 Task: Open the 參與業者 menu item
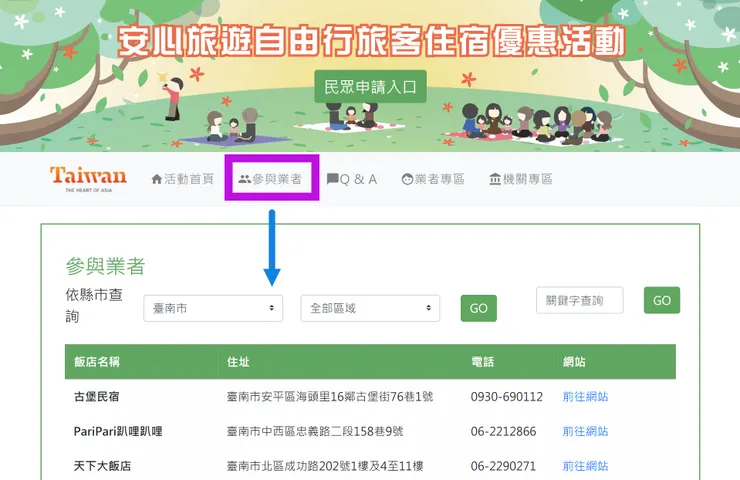click(x=270, y=179)
